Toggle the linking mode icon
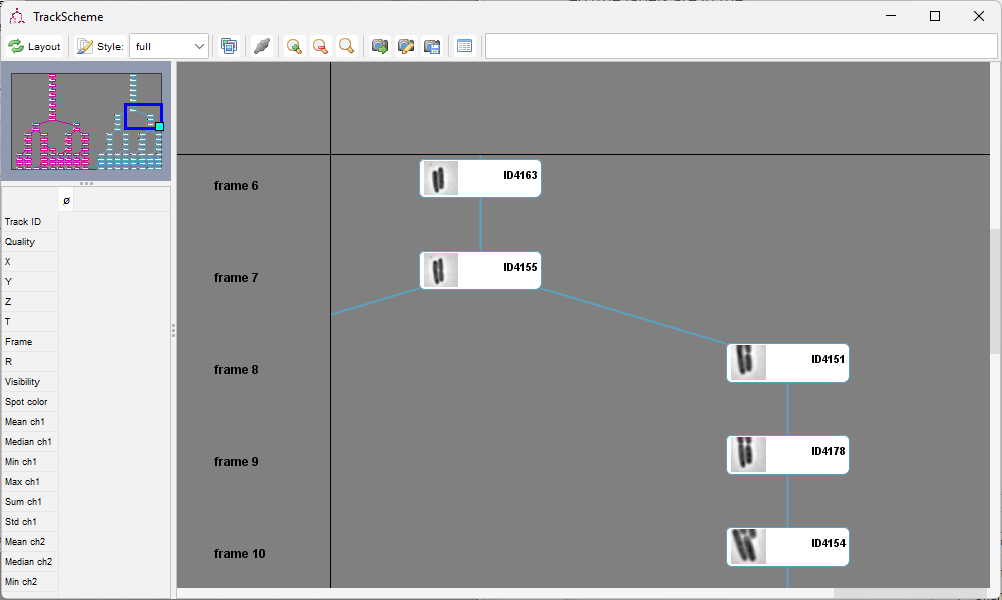This screenshot has width=1002, height=600. click(x=261, y=47)
